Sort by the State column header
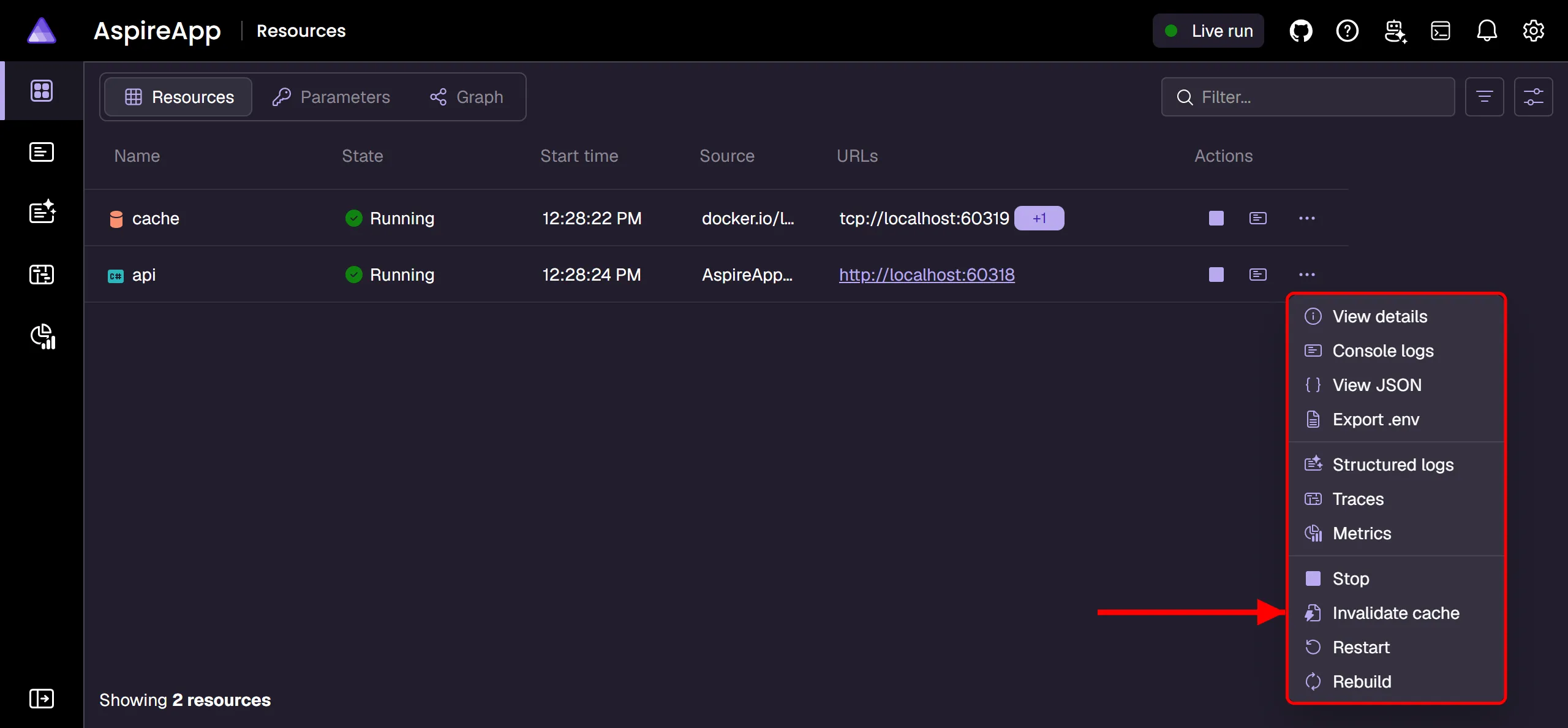1568x728 pixels. tap(363, 156)
